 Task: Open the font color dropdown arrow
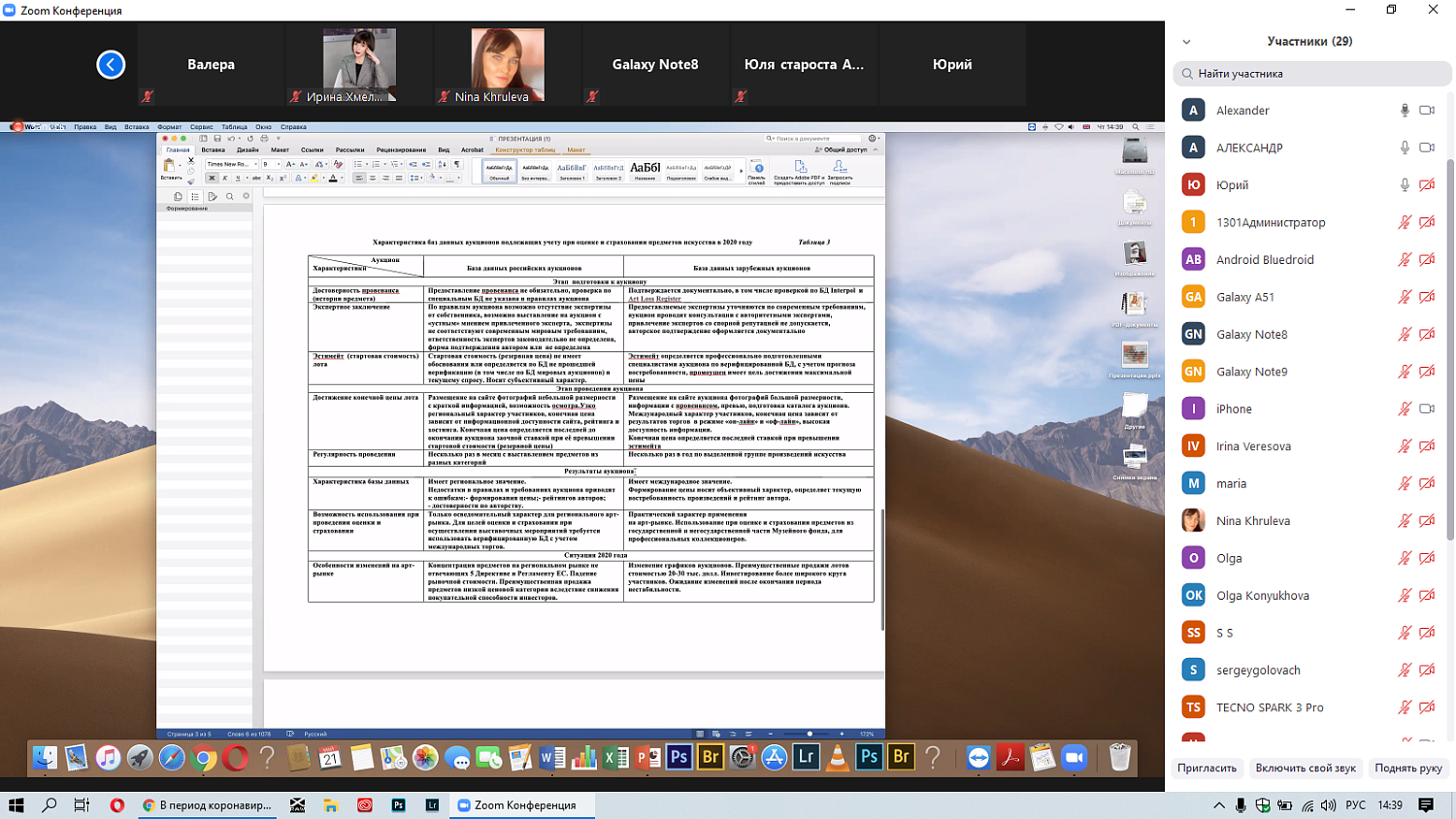tap(342, 179)
